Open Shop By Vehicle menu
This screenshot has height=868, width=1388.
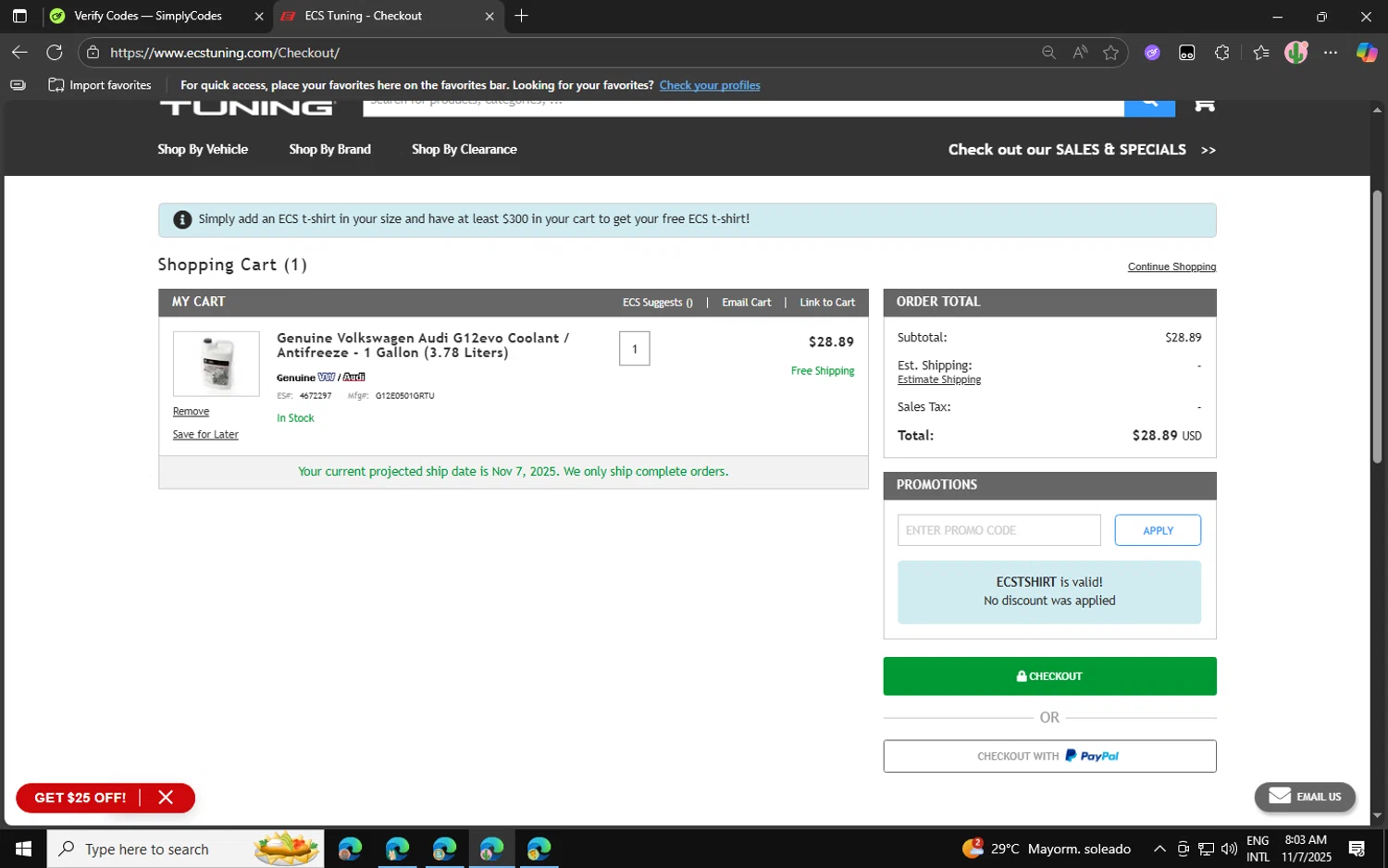(203, 149)
